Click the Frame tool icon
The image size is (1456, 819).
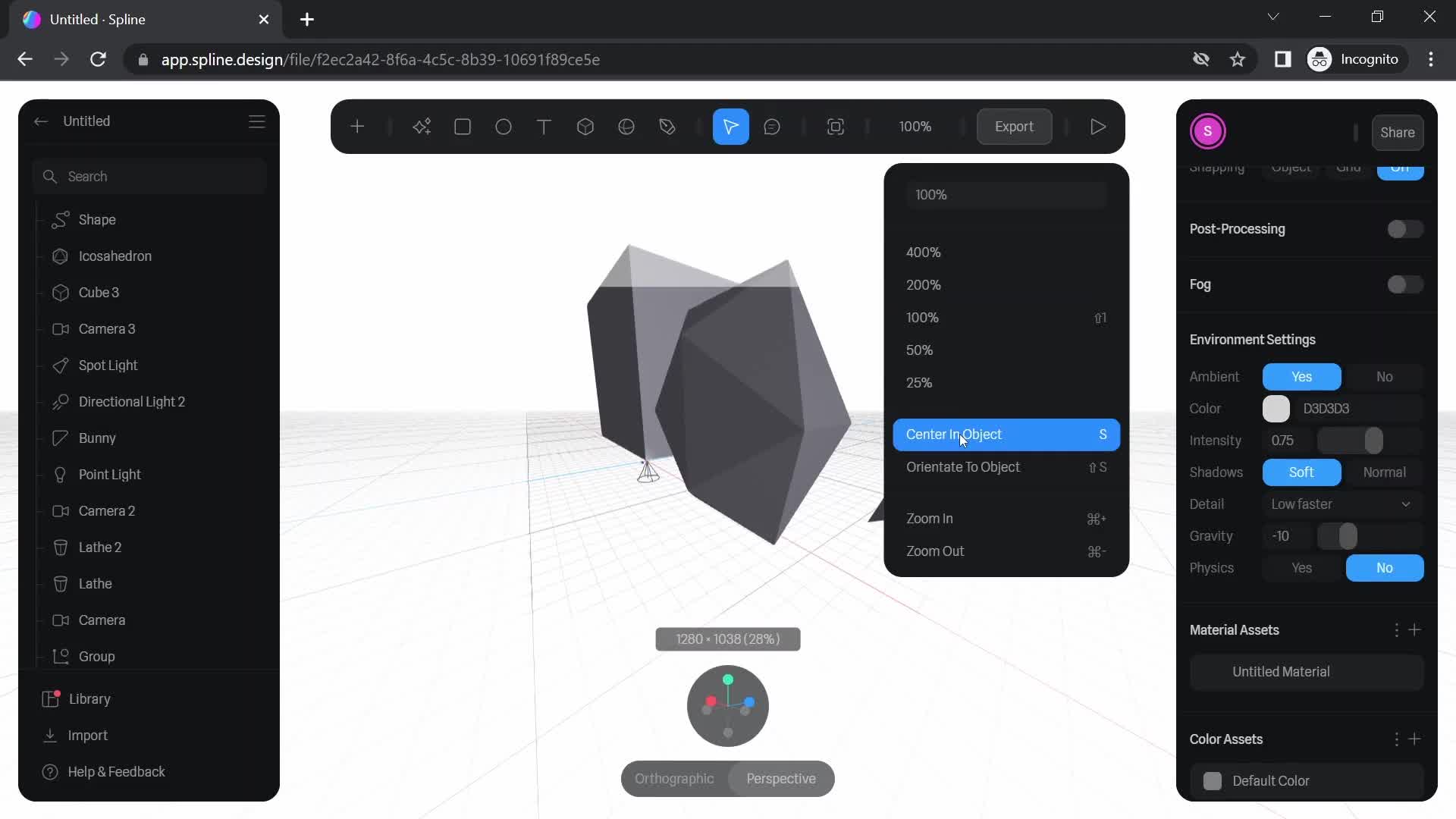click(x=835, y=126)
